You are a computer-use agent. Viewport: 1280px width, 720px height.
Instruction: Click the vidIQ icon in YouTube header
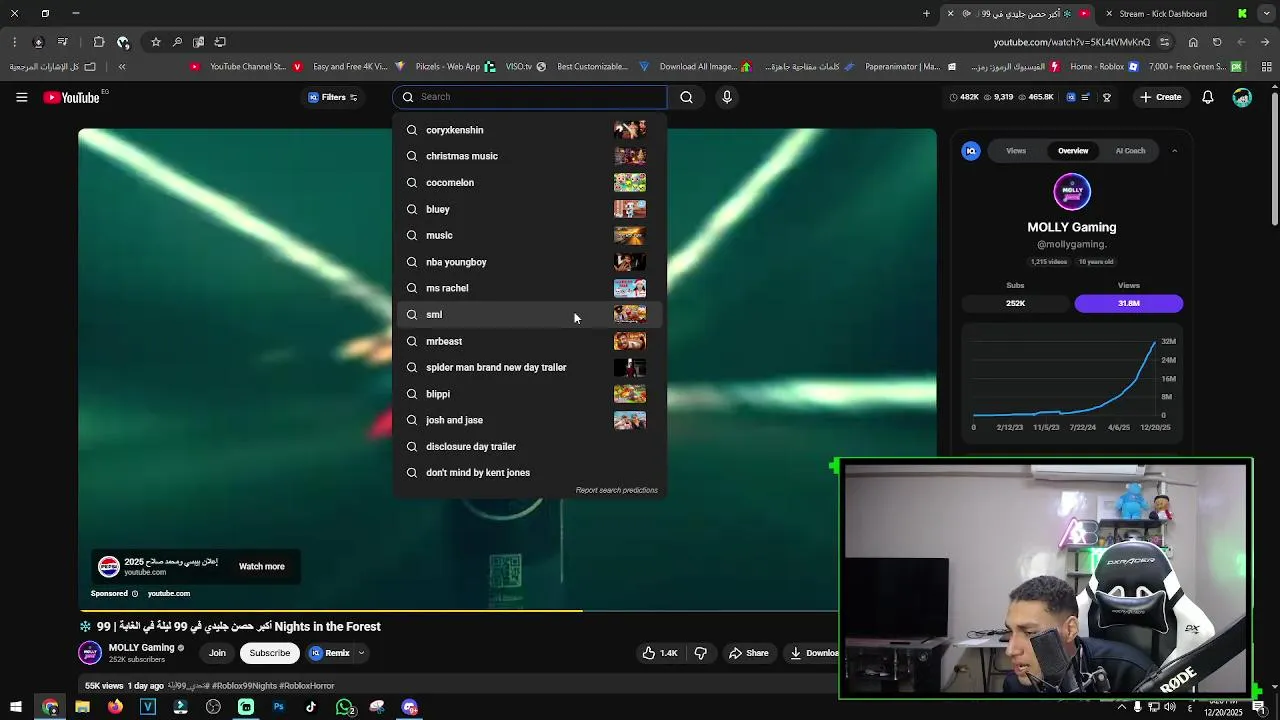point(1071,97)
